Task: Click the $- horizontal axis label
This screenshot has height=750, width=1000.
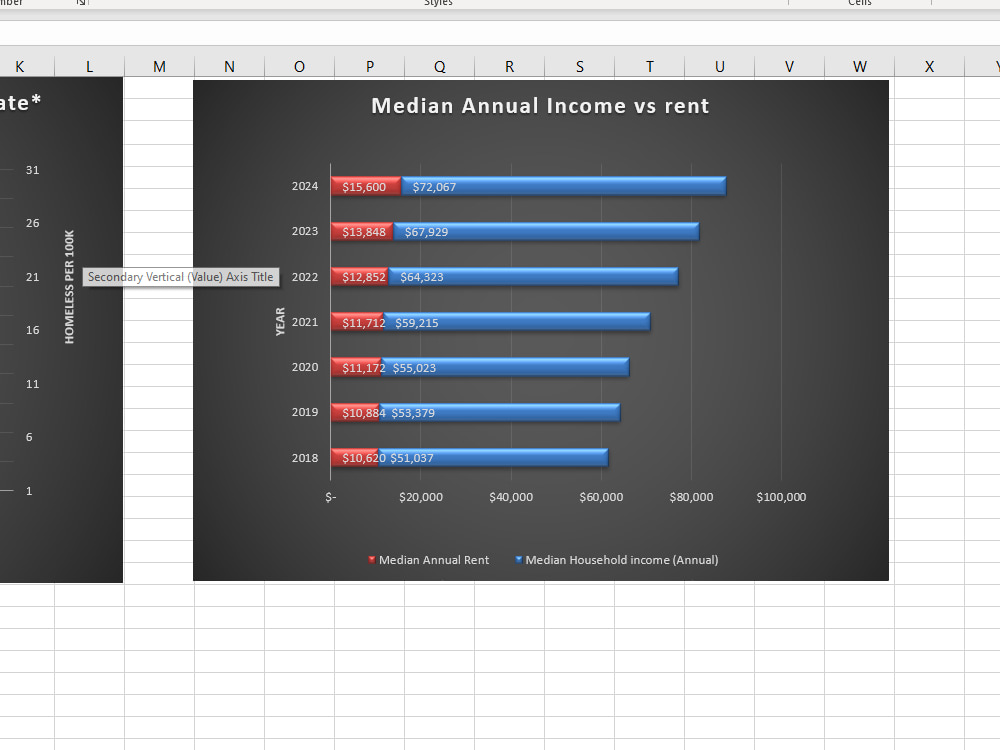Action: (x=330, y=497)
